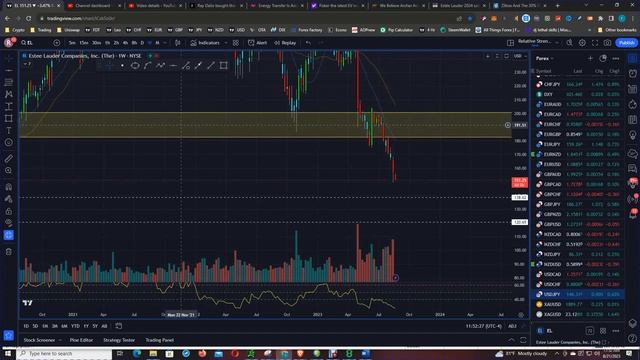This screenshot has width=640, height=360.
Task: Open the chart layout selector icon
Action: [x=510, y=43]
